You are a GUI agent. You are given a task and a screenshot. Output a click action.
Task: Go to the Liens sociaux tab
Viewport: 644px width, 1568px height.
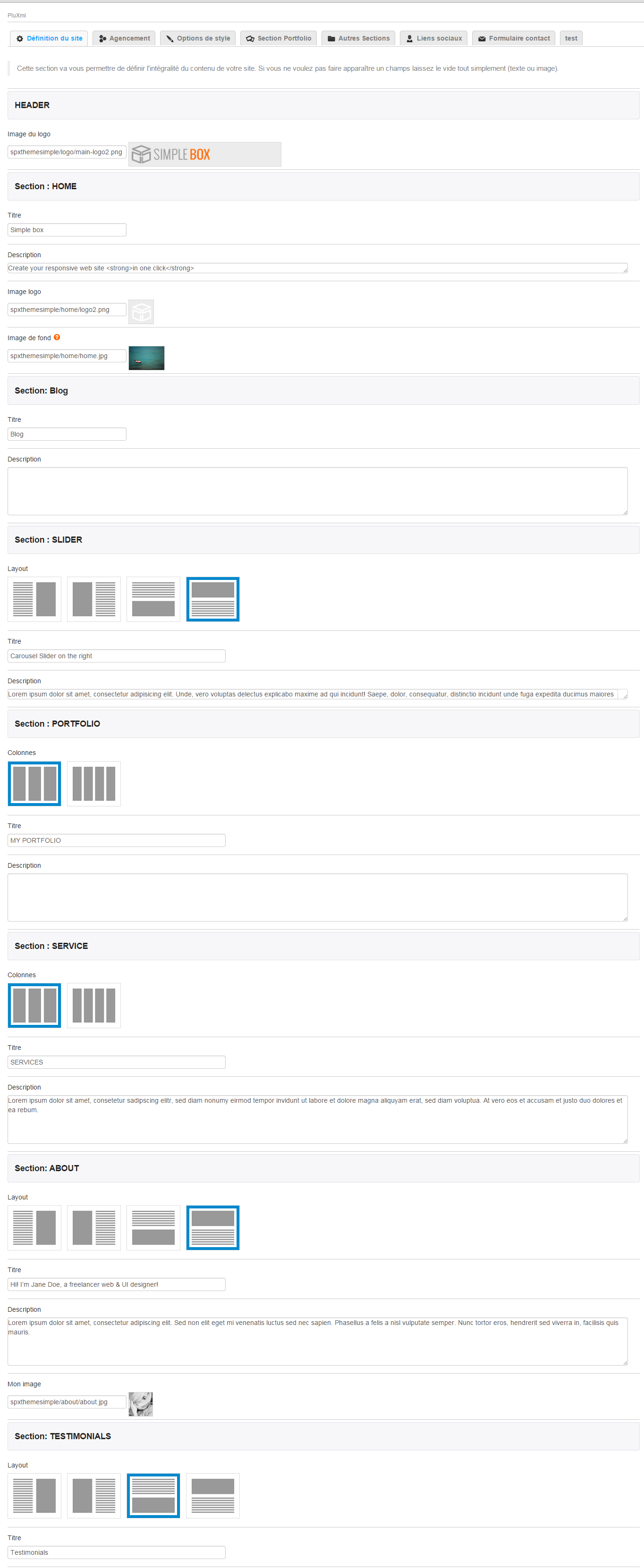coord(433,38)
